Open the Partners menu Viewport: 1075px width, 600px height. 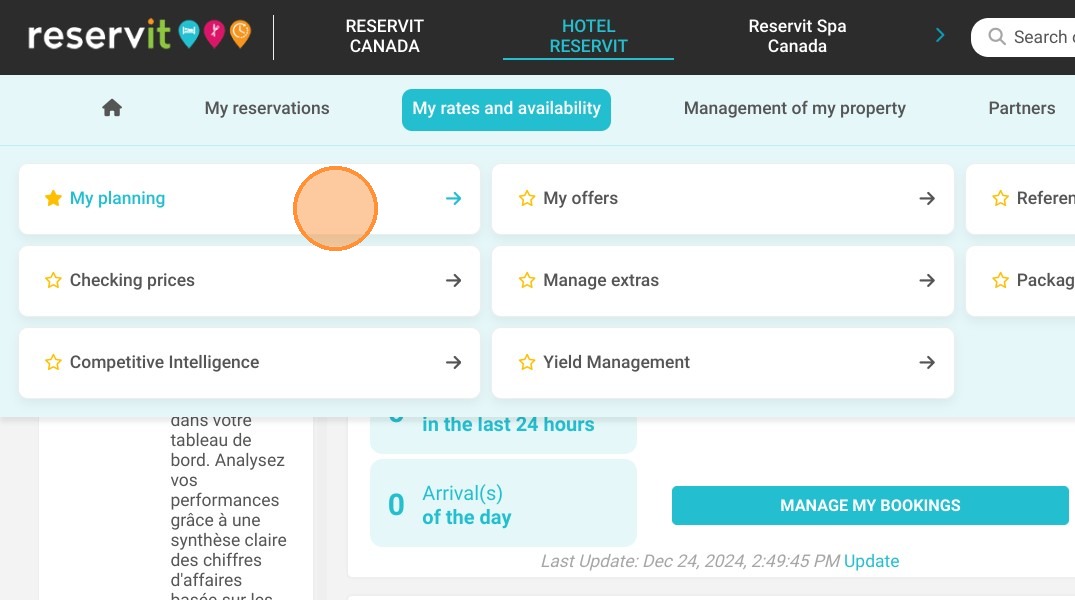click(1022, 108)
